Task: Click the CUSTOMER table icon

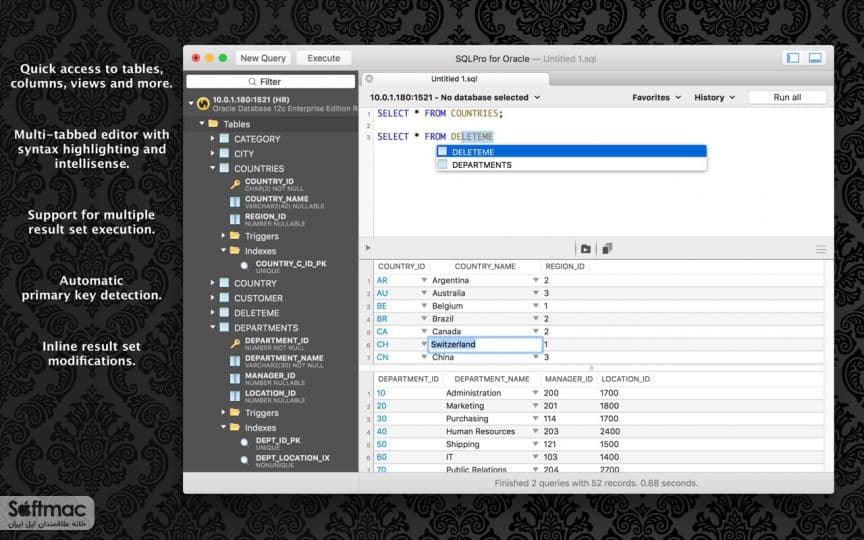Action: click(224, 298)
